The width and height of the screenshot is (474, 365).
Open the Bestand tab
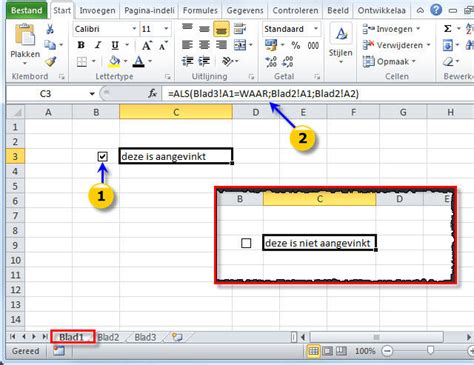[26, 10]
